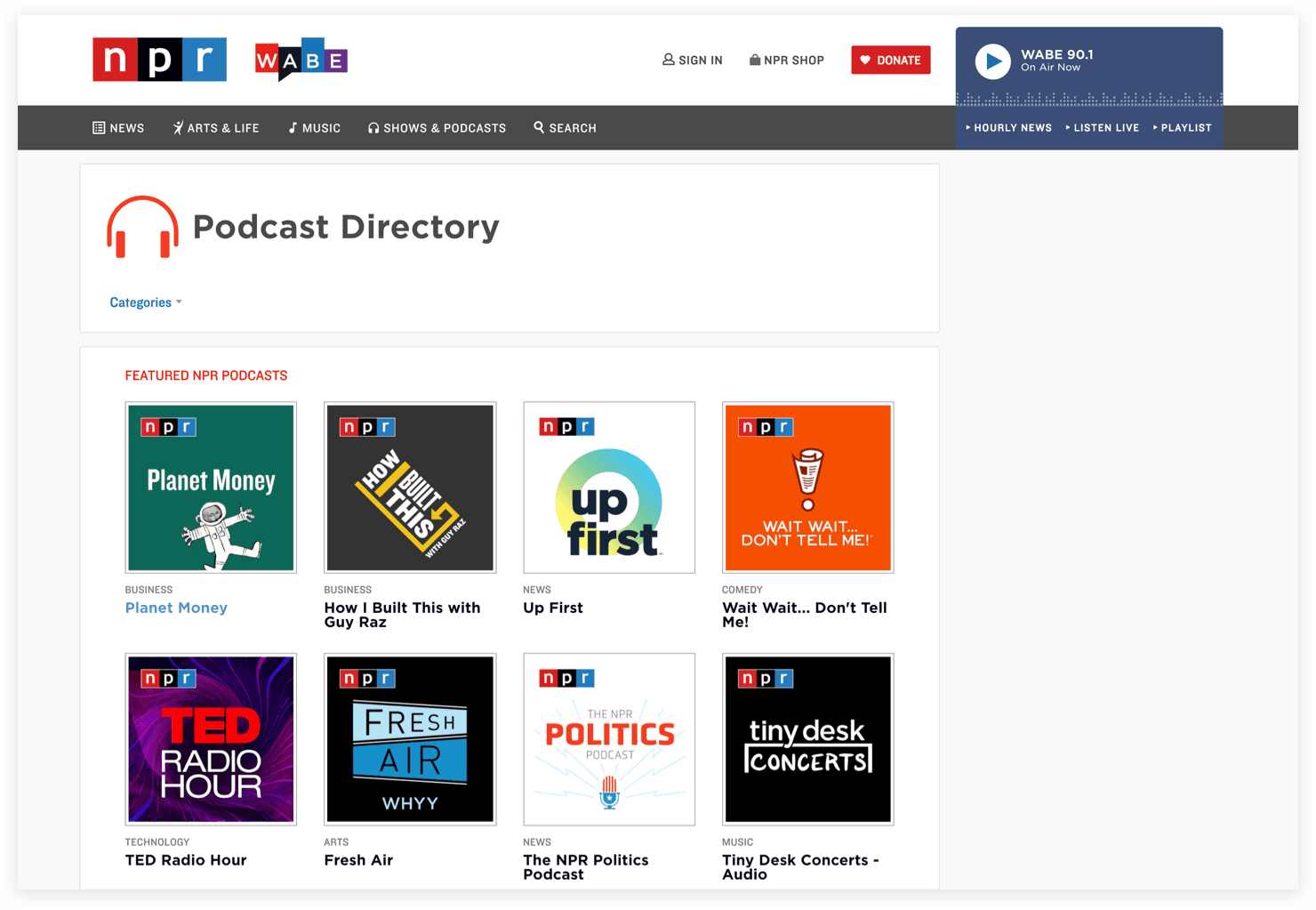1316x910 pixels.
Task: Open the TED Radio Hour cover art
Action: coord(211,739)
